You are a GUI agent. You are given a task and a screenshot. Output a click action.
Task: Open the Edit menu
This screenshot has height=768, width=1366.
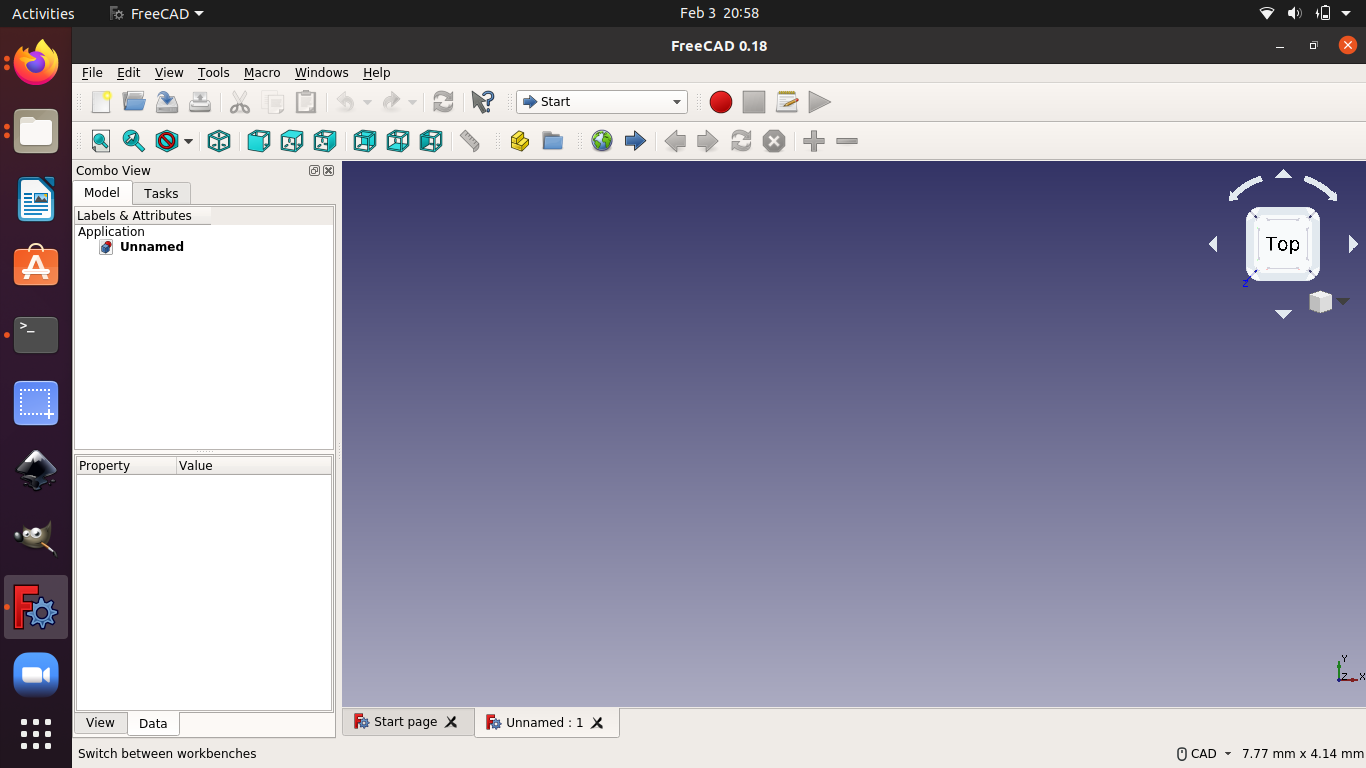coord(128,73)
